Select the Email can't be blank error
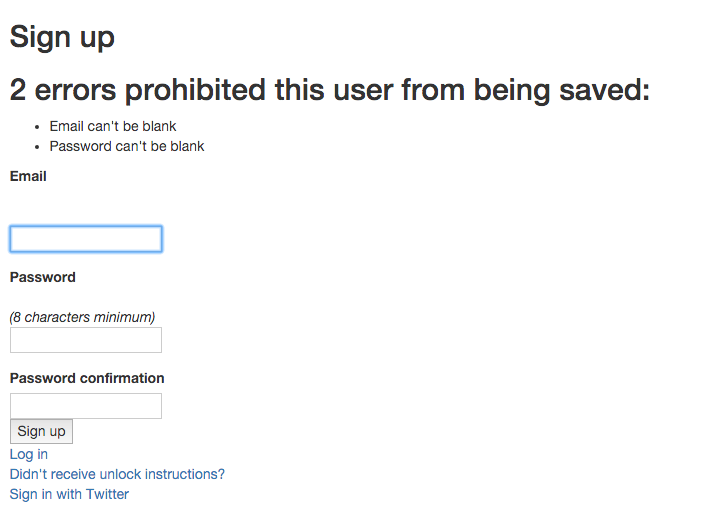 (113, 126)
